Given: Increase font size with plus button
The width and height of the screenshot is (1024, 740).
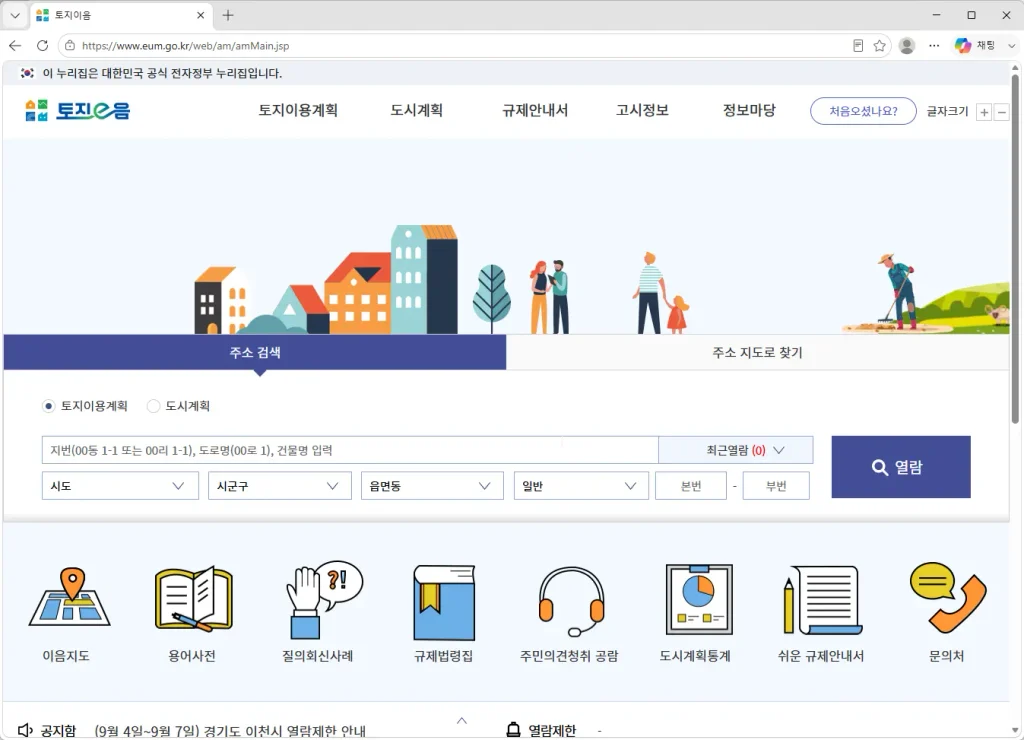Looking at the screenshot, I should [x=984, y=112].
